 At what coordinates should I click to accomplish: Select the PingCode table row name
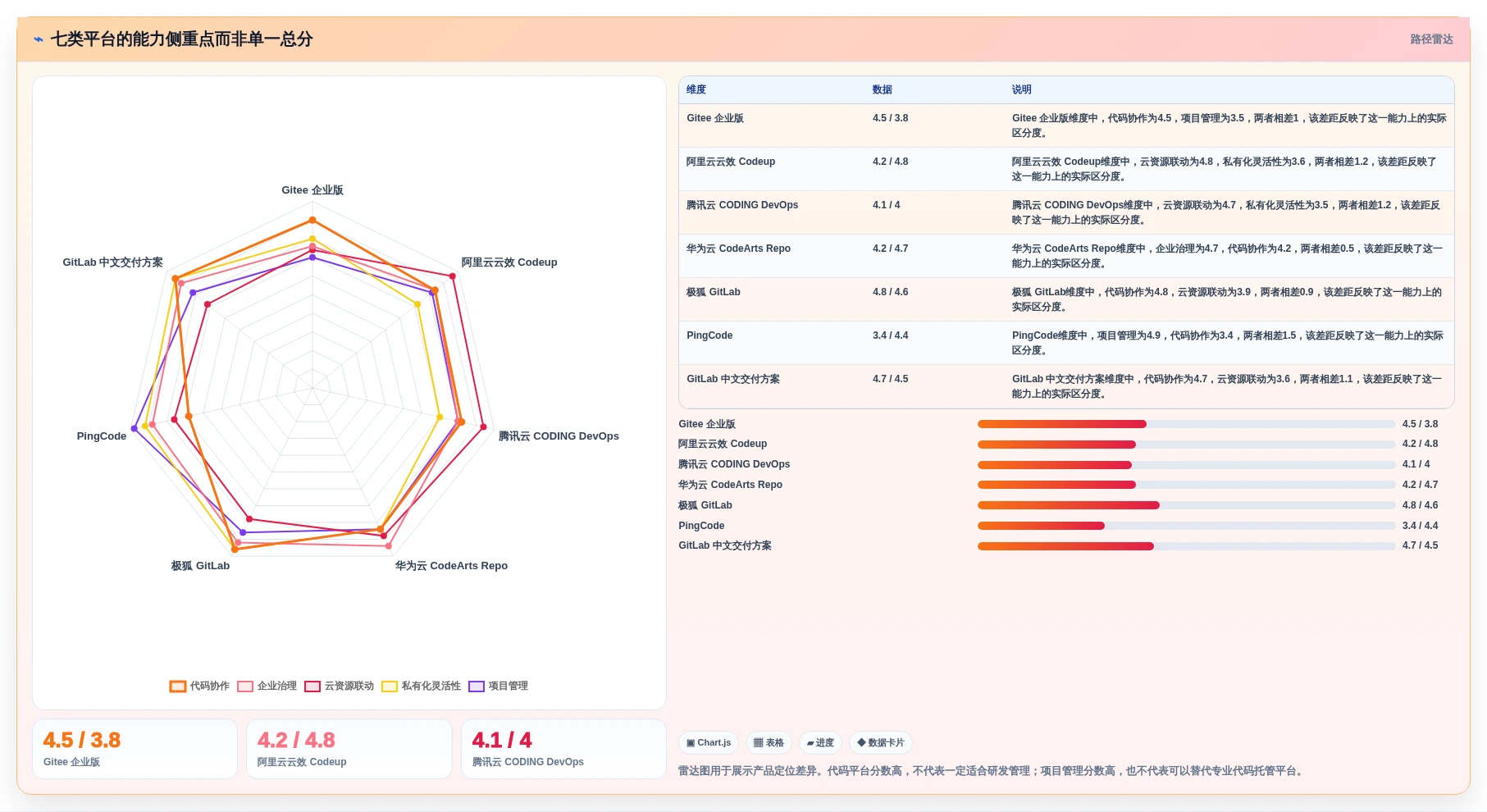point(709,335)
